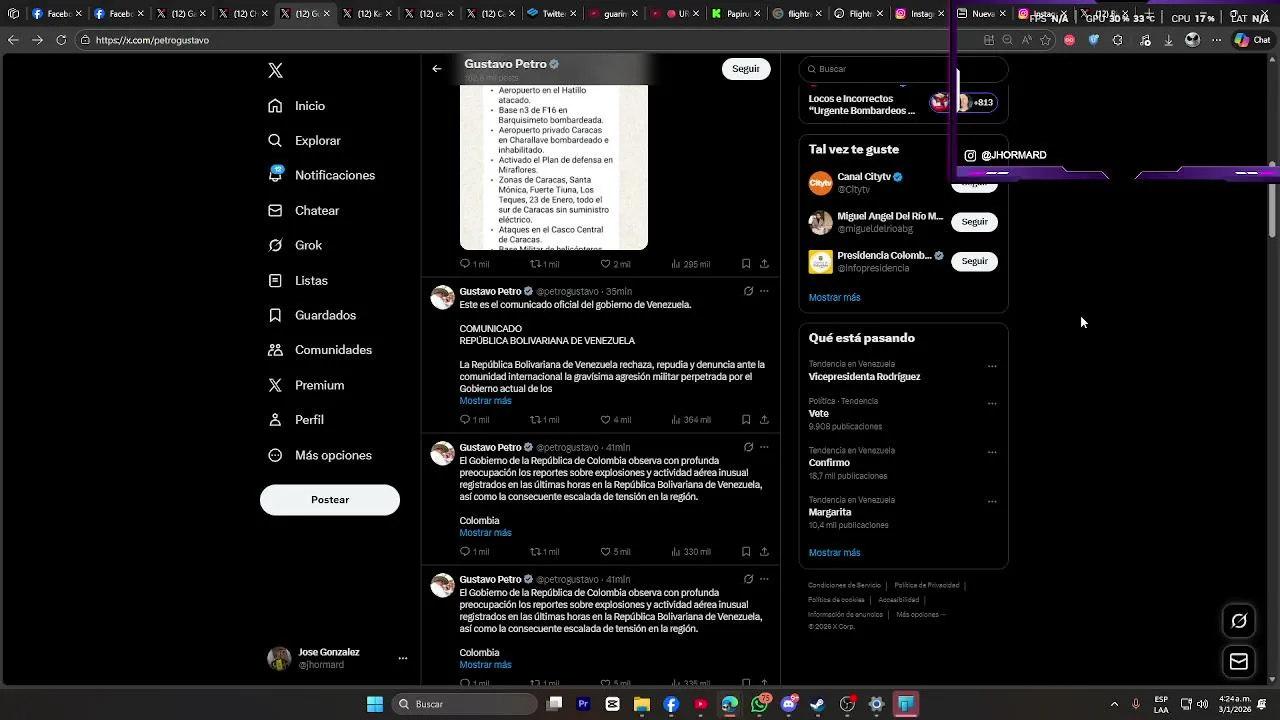Open Política de Privacidad link
Viewport: 1280px width, 720px height.
(x=927, y=585)
